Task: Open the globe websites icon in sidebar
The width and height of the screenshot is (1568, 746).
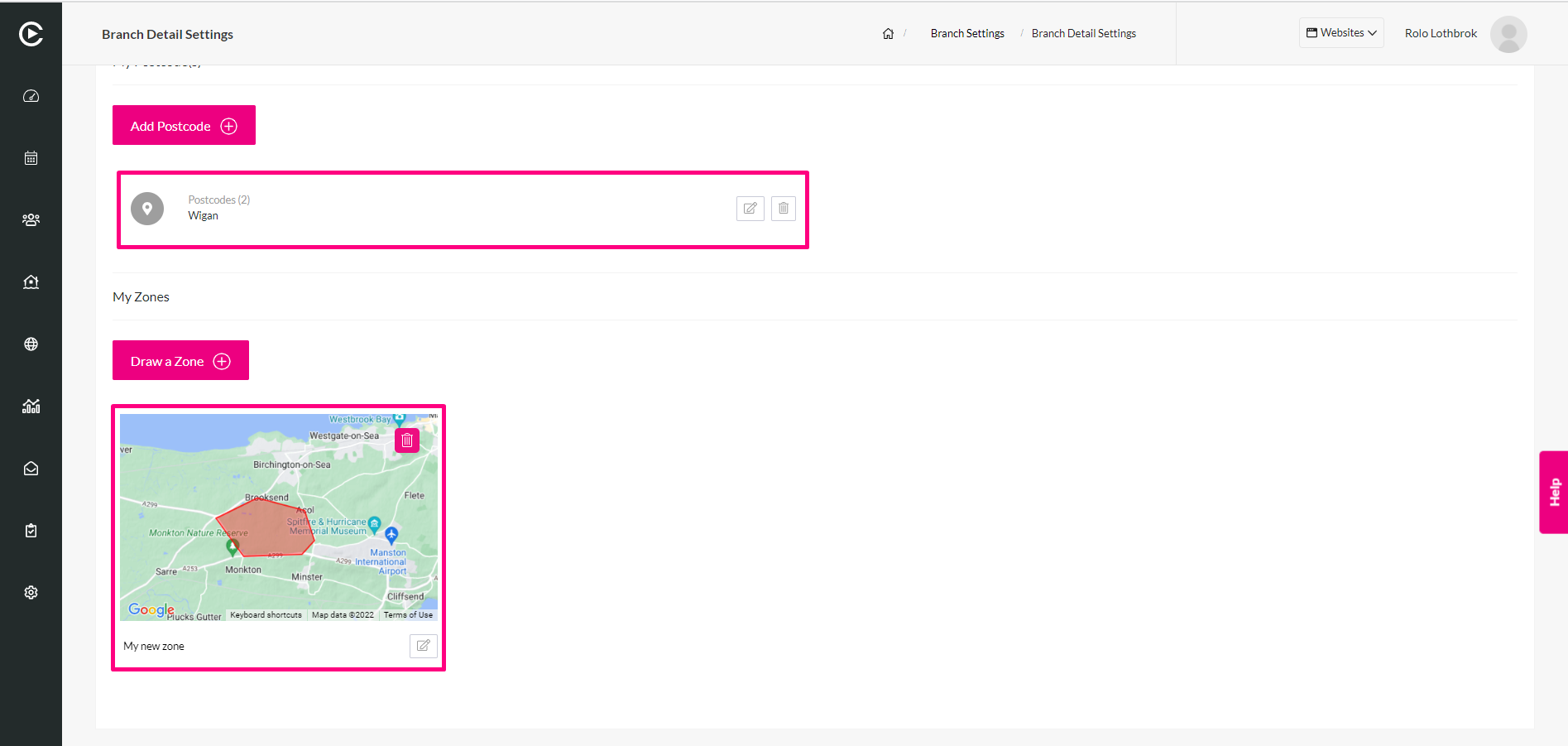Action: (x=31, y=344)
